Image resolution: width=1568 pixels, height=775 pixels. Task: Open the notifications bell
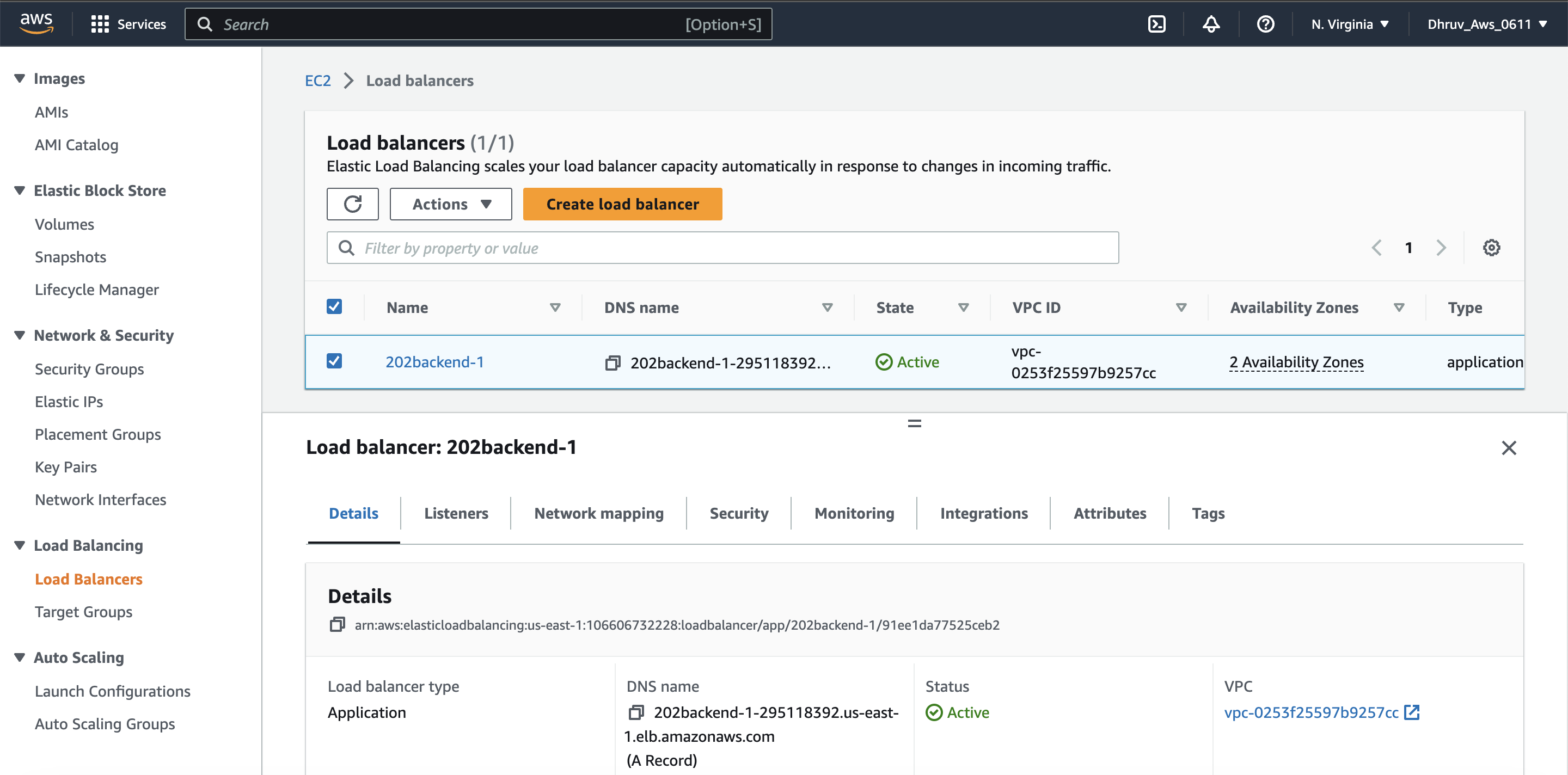tap(1211, 24)
